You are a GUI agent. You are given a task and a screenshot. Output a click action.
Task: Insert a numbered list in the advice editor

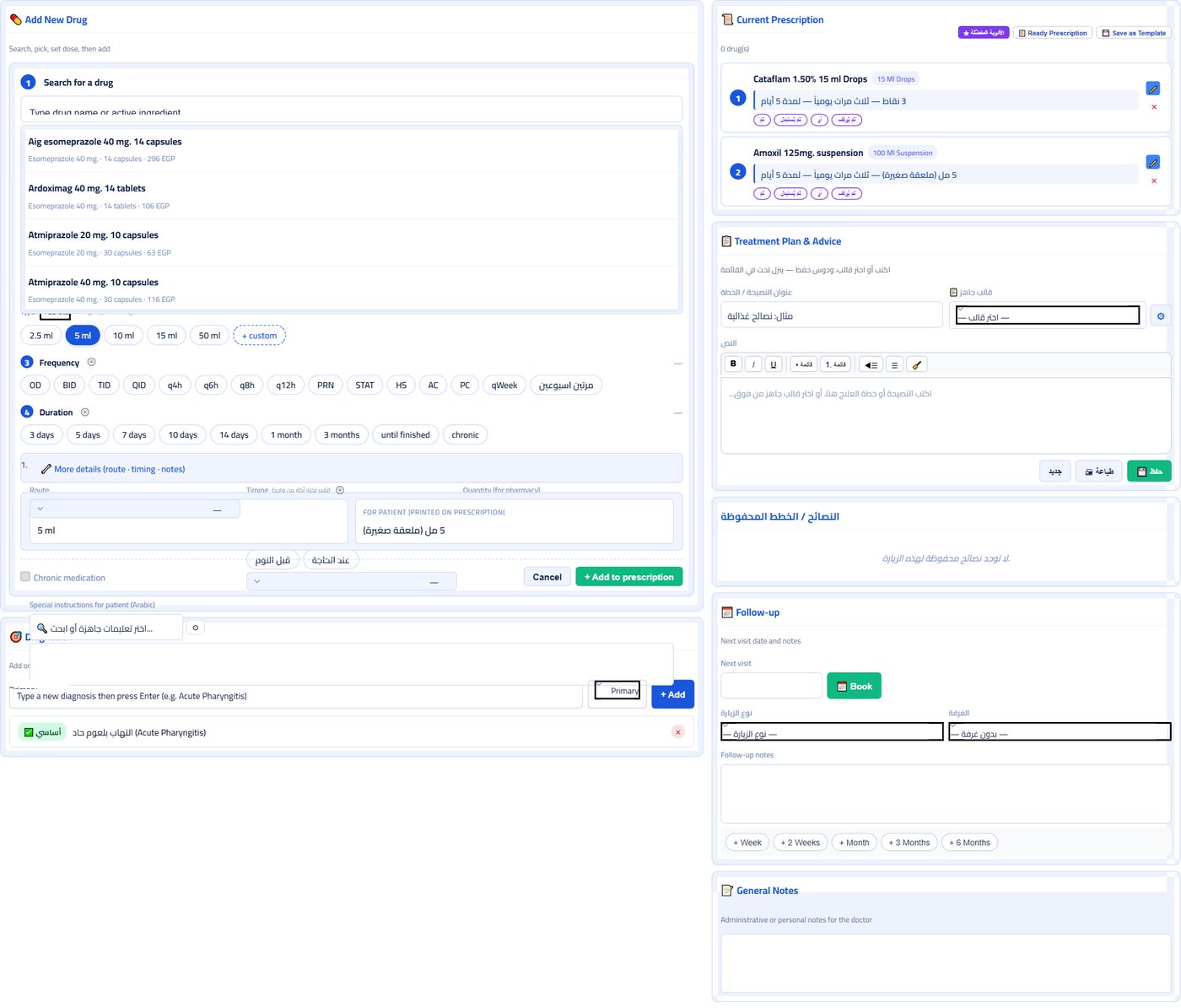pos(836,364)
